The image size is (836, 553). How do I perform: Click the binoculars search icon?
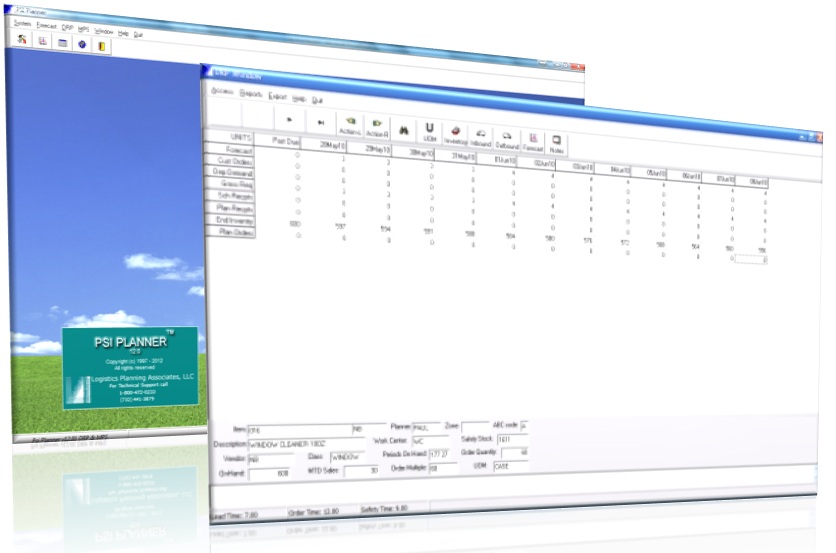tap(404, 131)
